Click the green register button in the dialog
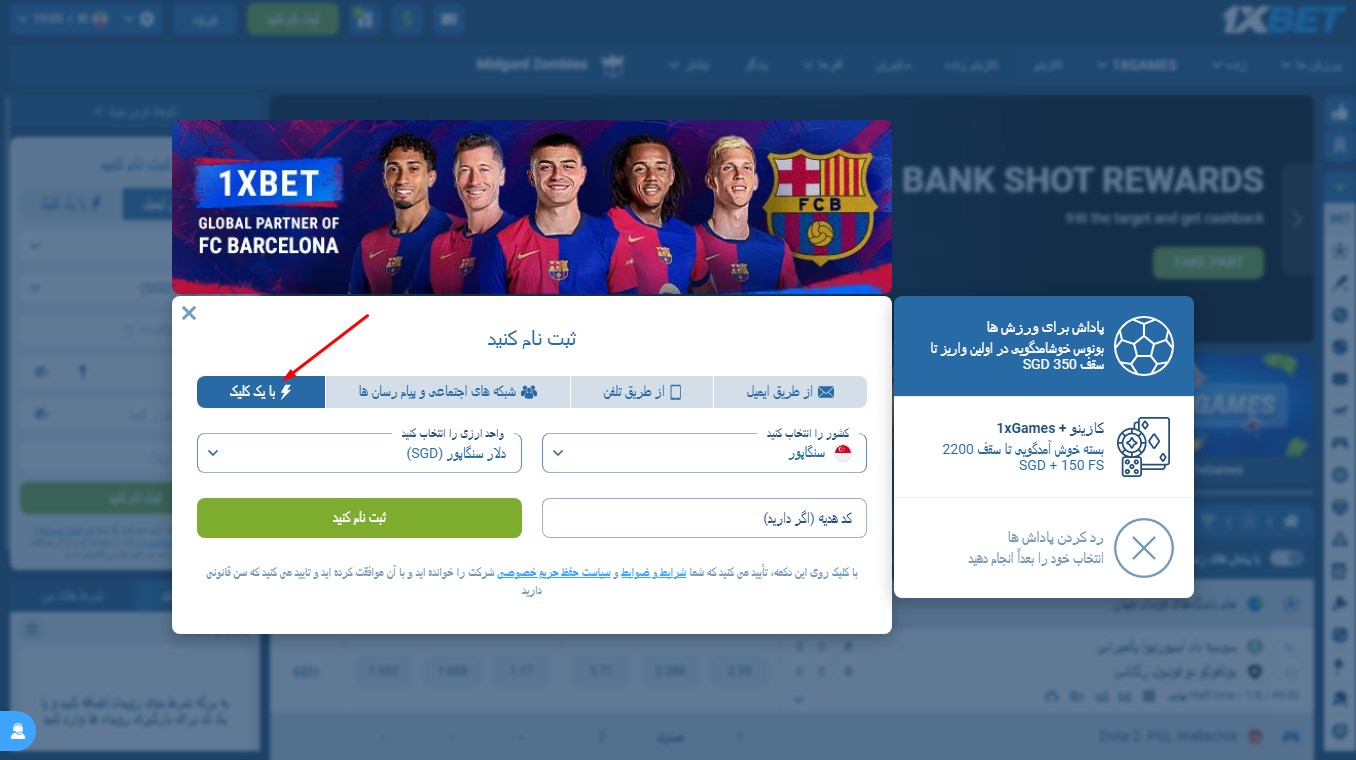Screen dimensions: 1356x760 (359, 518)
